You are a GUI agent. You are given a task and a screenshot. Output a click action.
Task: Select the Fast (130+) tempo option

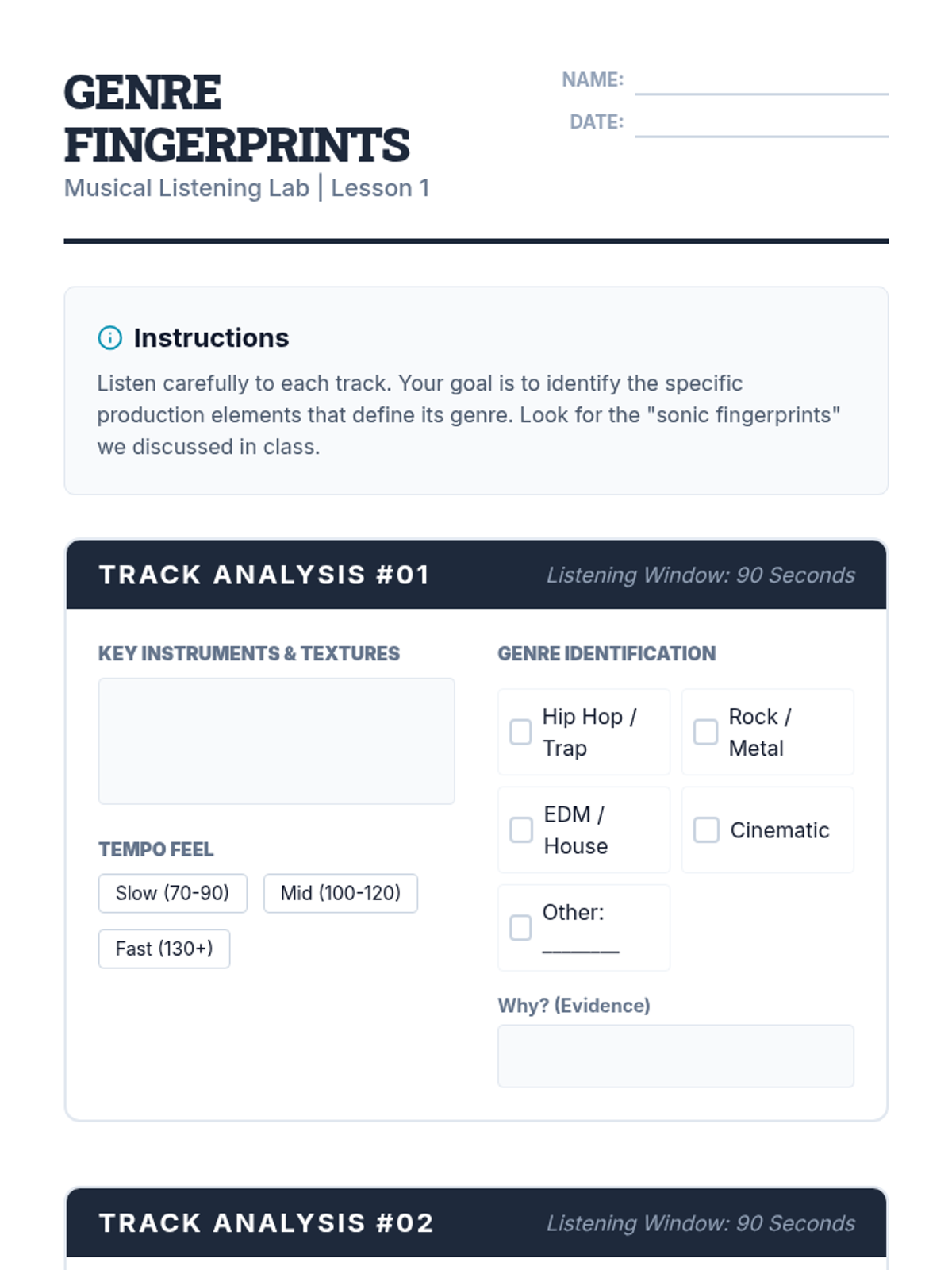pos(164,949)
